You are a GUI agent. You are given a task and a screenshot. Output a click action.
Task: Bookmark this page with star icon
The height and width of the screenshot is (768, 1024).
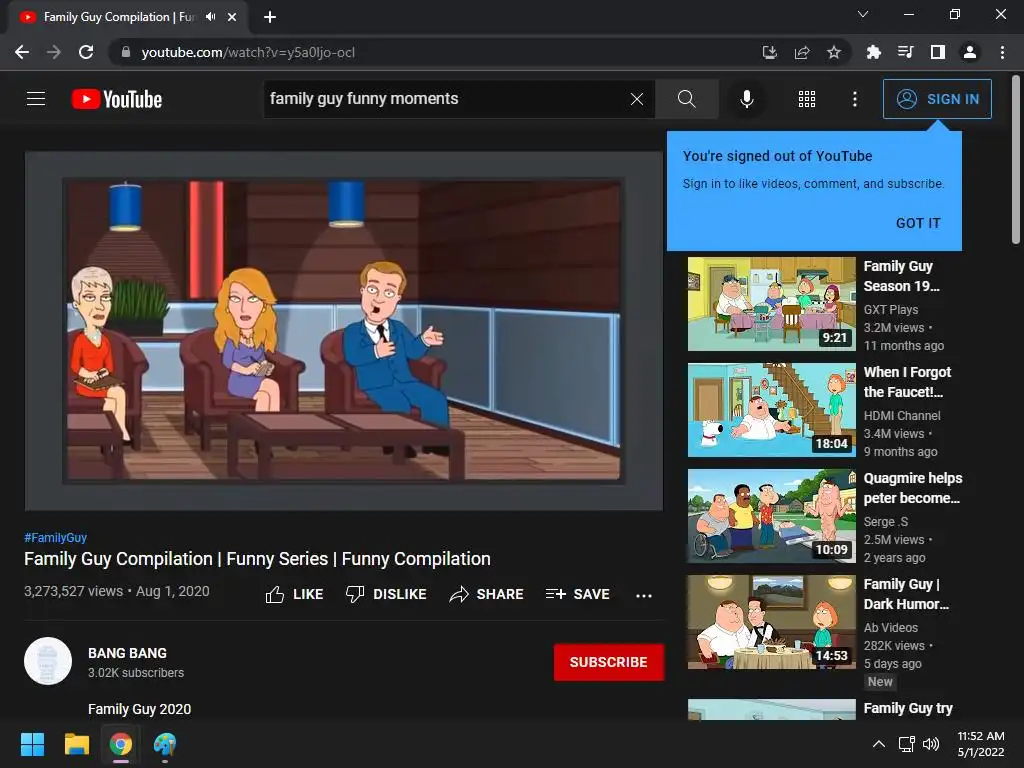(834, 52)
